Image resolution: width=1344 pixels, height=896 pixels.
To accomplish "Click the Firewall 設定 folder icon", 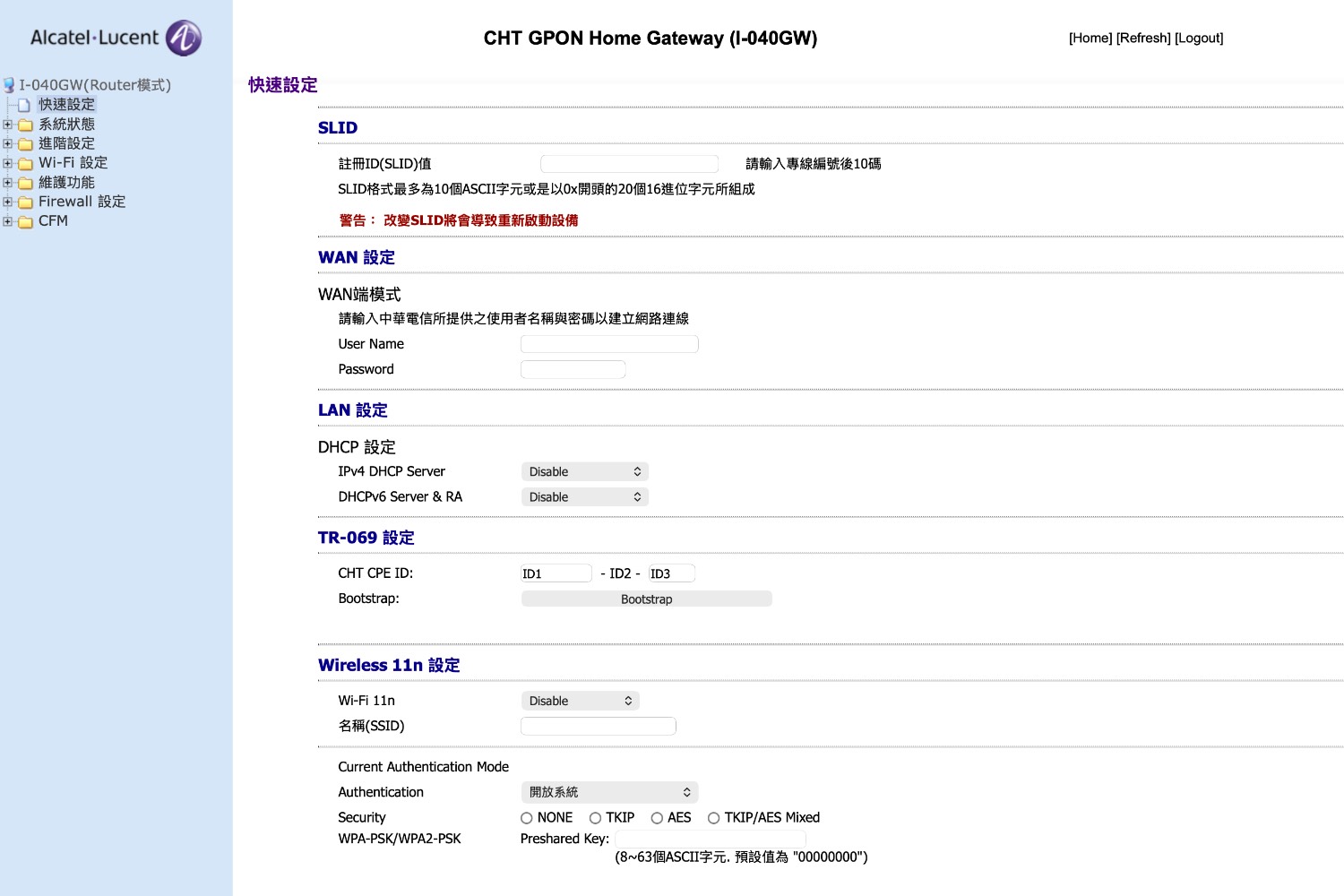I will (26, 202).
